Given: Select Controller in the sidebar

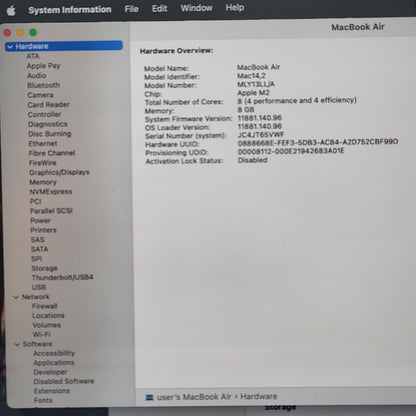Looking at the screenshot, I should (x=44, y=114).
